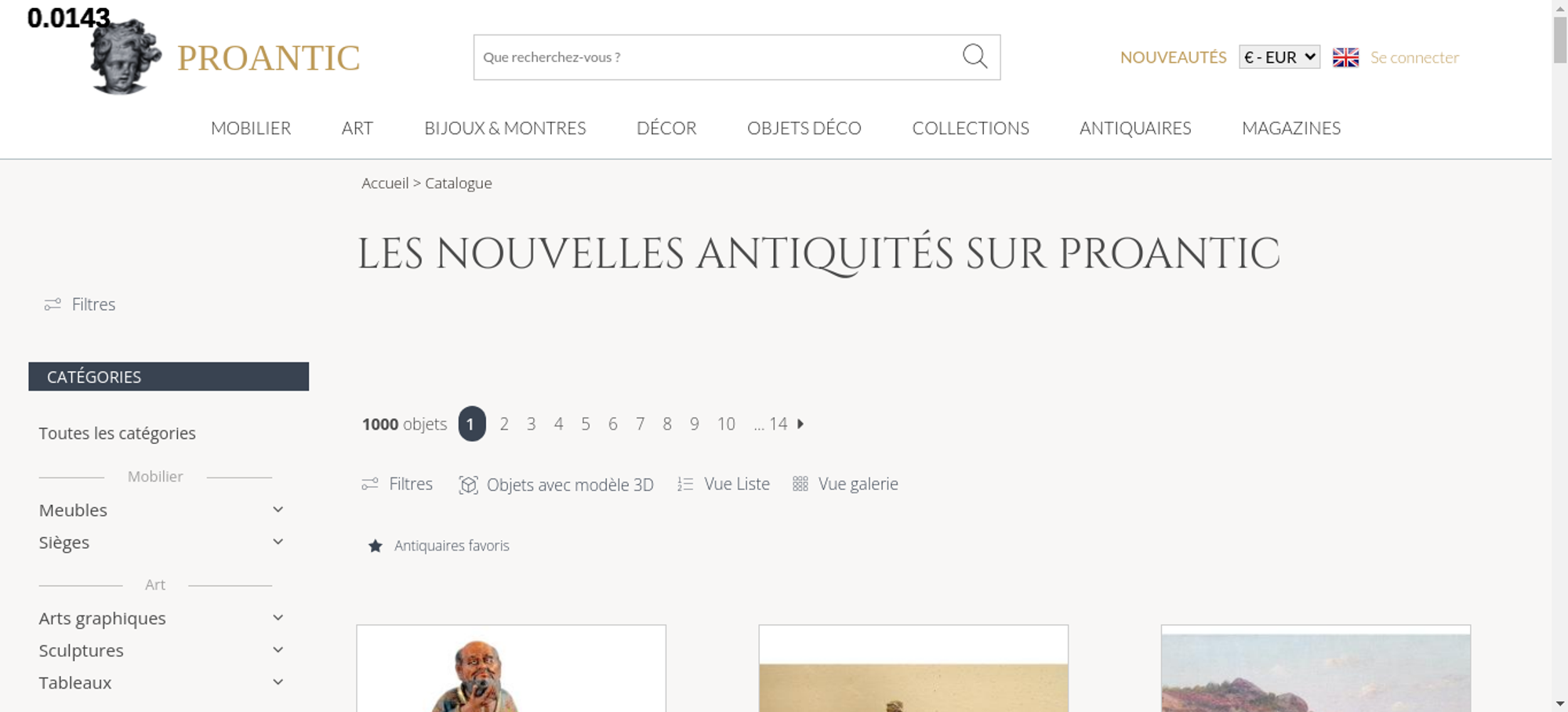Open the EUR currency dropdown

click(x=1279, y=57)
